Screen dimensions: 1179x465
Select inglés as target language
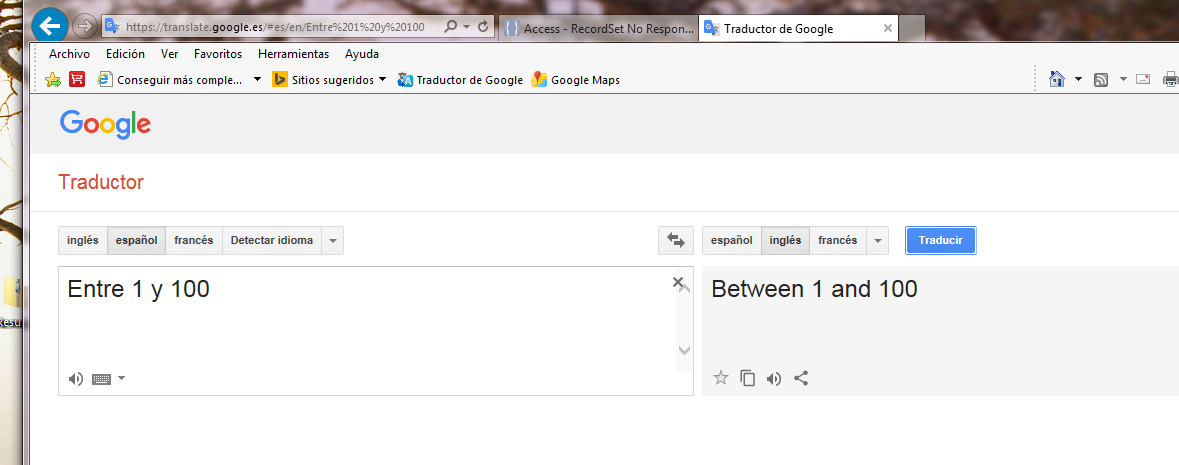(785, 241)
